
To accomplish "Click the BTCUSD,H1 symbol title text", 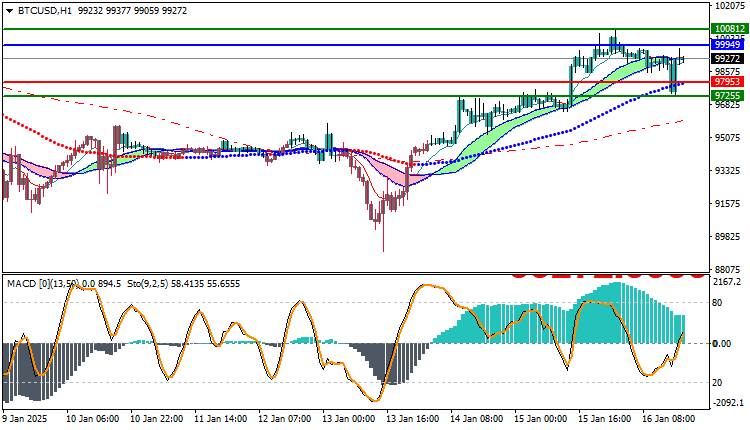I will click(x=45, y=11).
